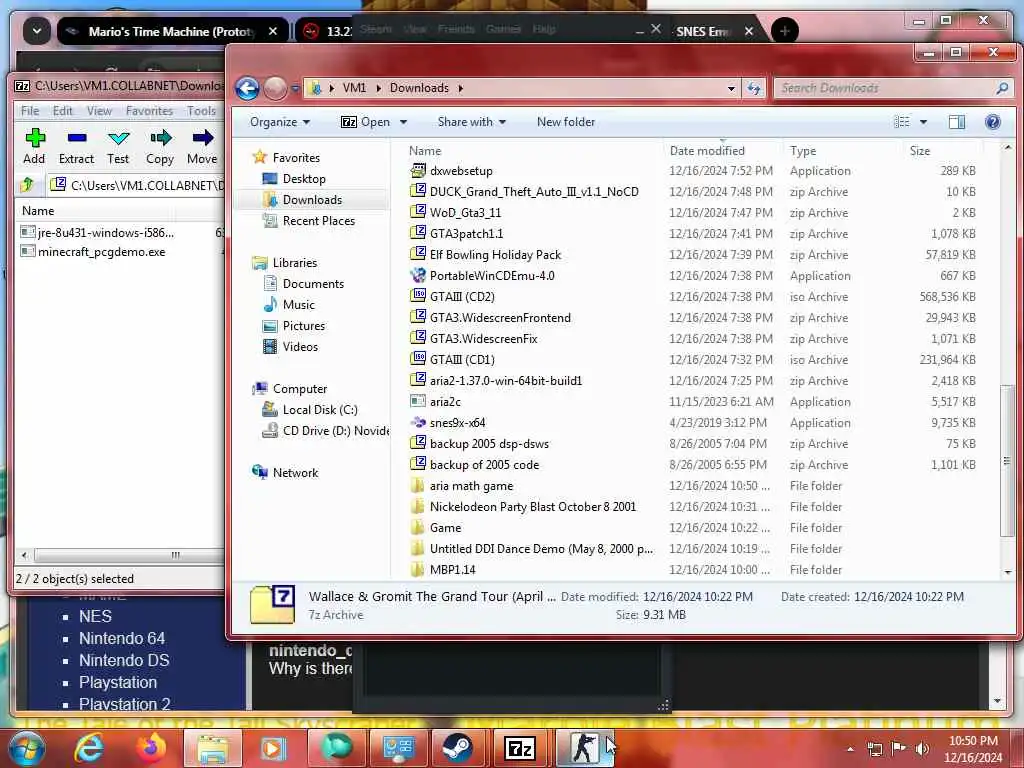The width and height of the screenshot is (1024, 768).
Task: Select Recent Places in navigation pane
Action: (x=319, y=221)
